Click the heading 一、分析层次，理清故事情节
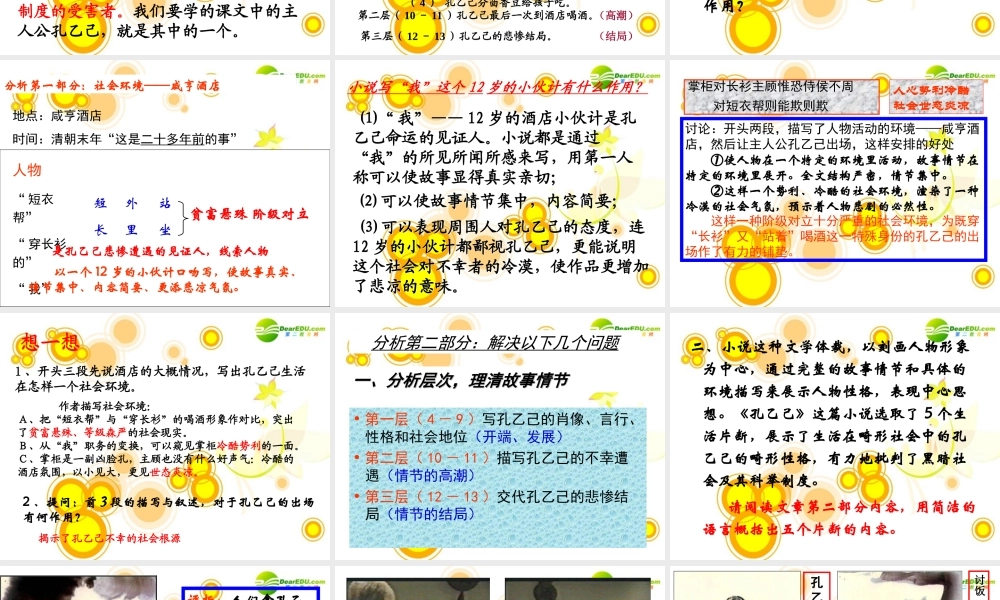 (461, 381)
